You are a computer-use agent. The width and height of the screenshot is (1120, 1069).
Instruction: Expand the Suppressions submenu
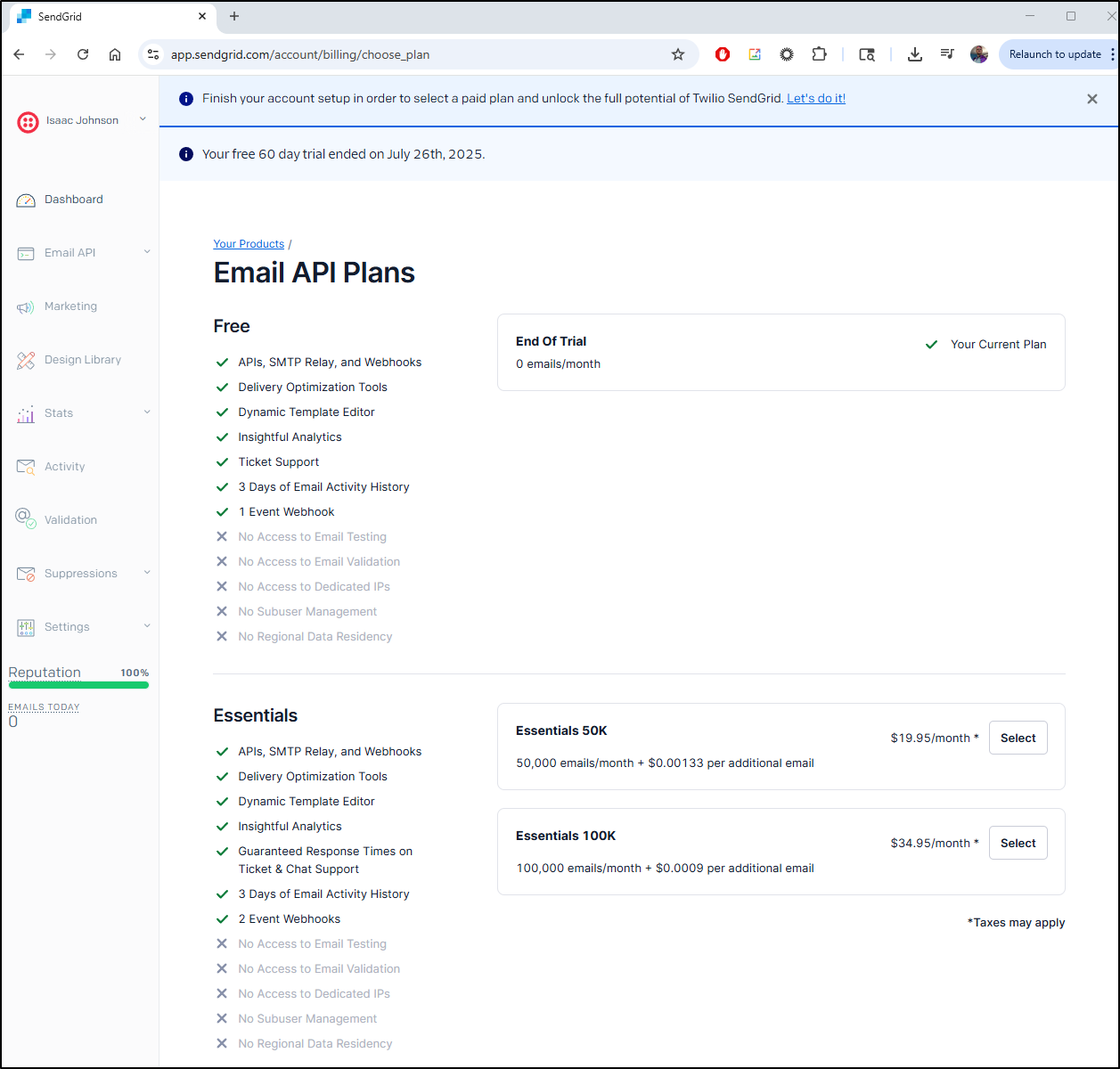click(x=147, y=573)
